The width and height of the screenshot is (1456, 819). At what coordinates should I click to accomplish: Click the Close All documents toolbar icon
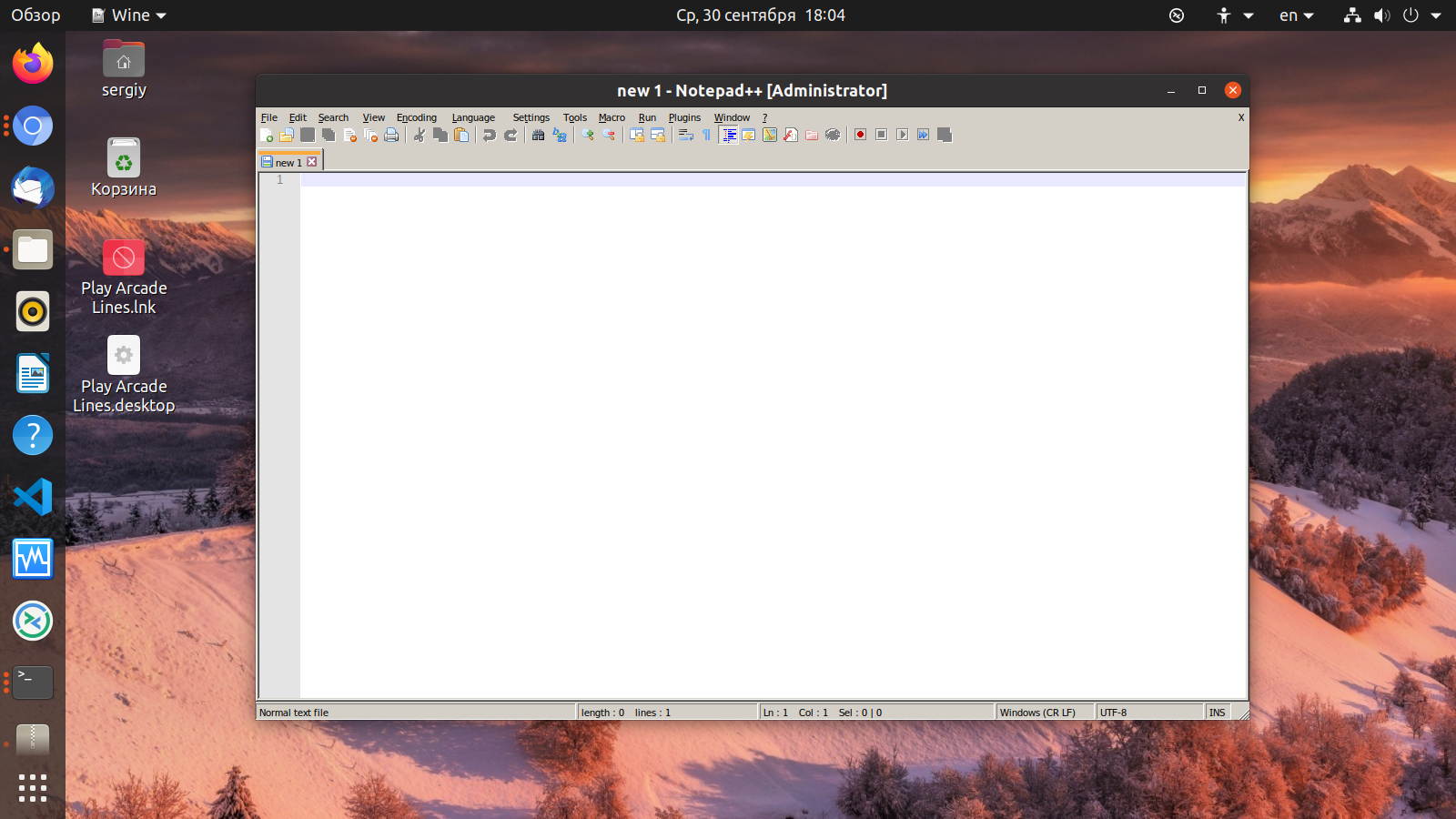coord(370,135)
